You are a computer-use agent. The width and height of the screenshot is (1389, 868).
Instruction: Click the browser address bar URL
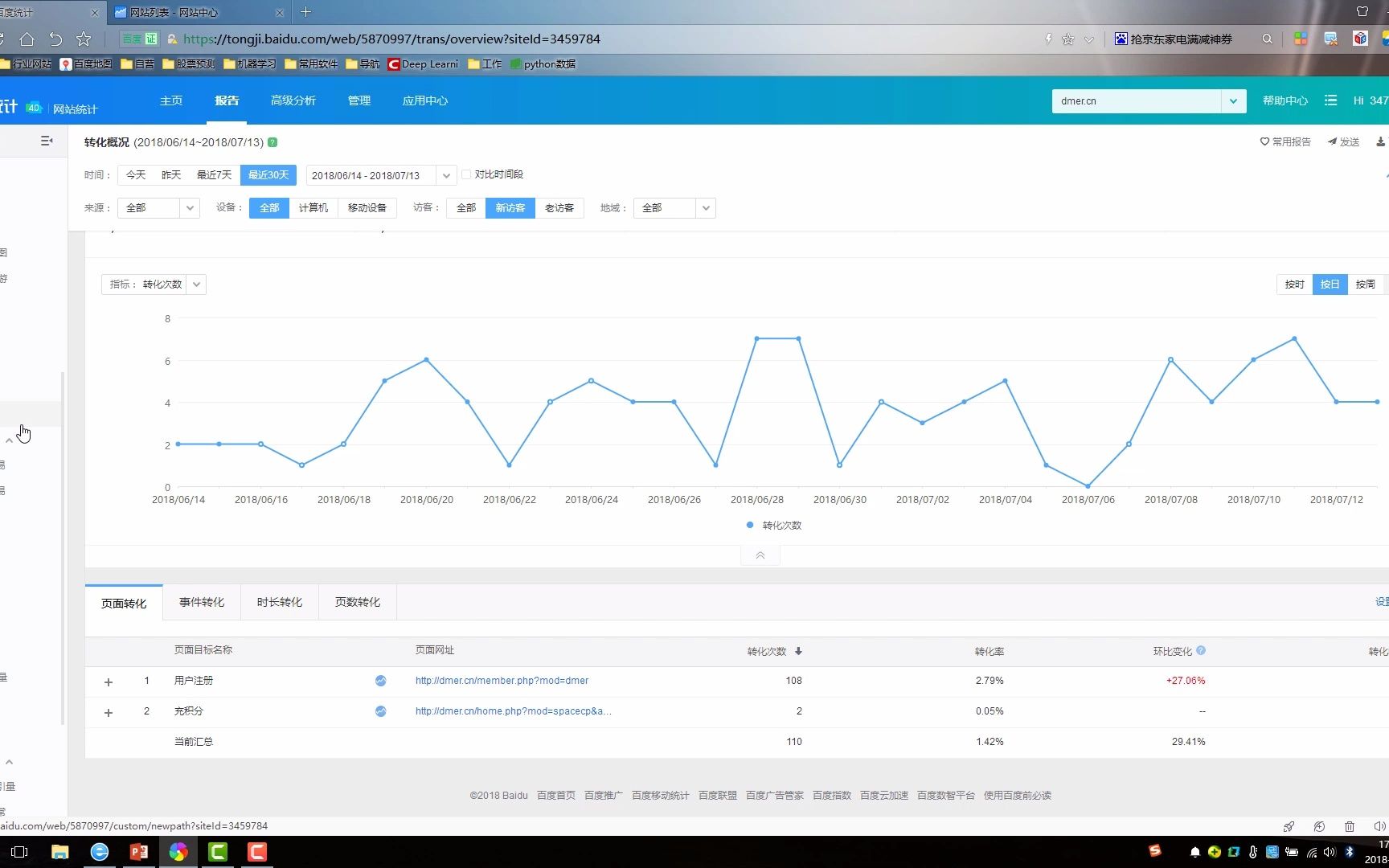tap(391, 39)
